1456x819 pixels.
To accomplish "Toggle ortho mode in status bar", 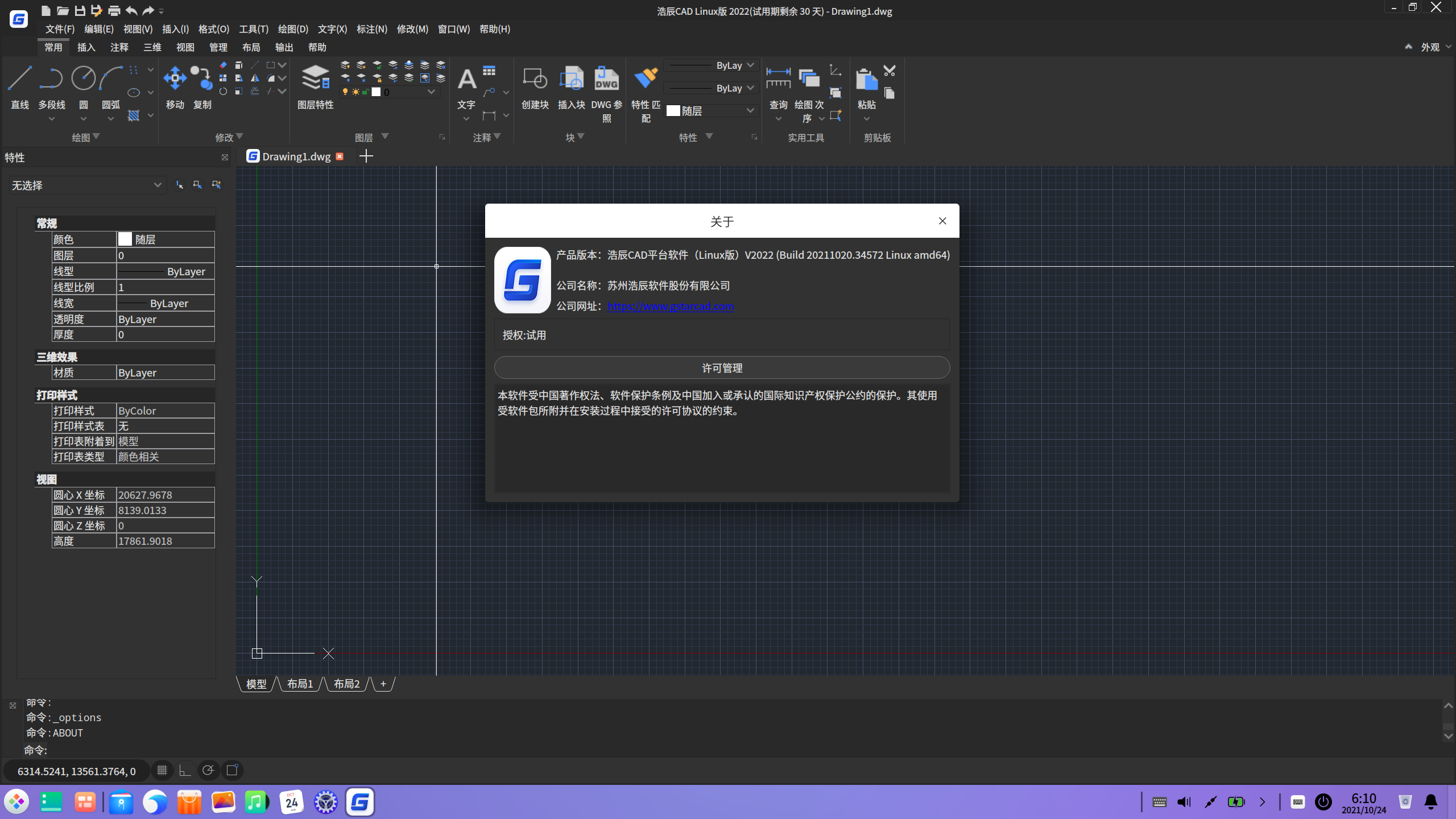I will [x=185, y=770].
